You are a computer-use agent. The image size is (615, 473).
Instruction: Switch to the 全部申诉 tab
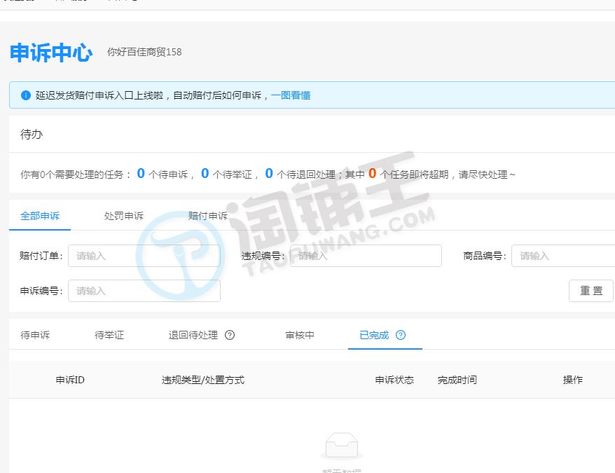tap(40, 216)
